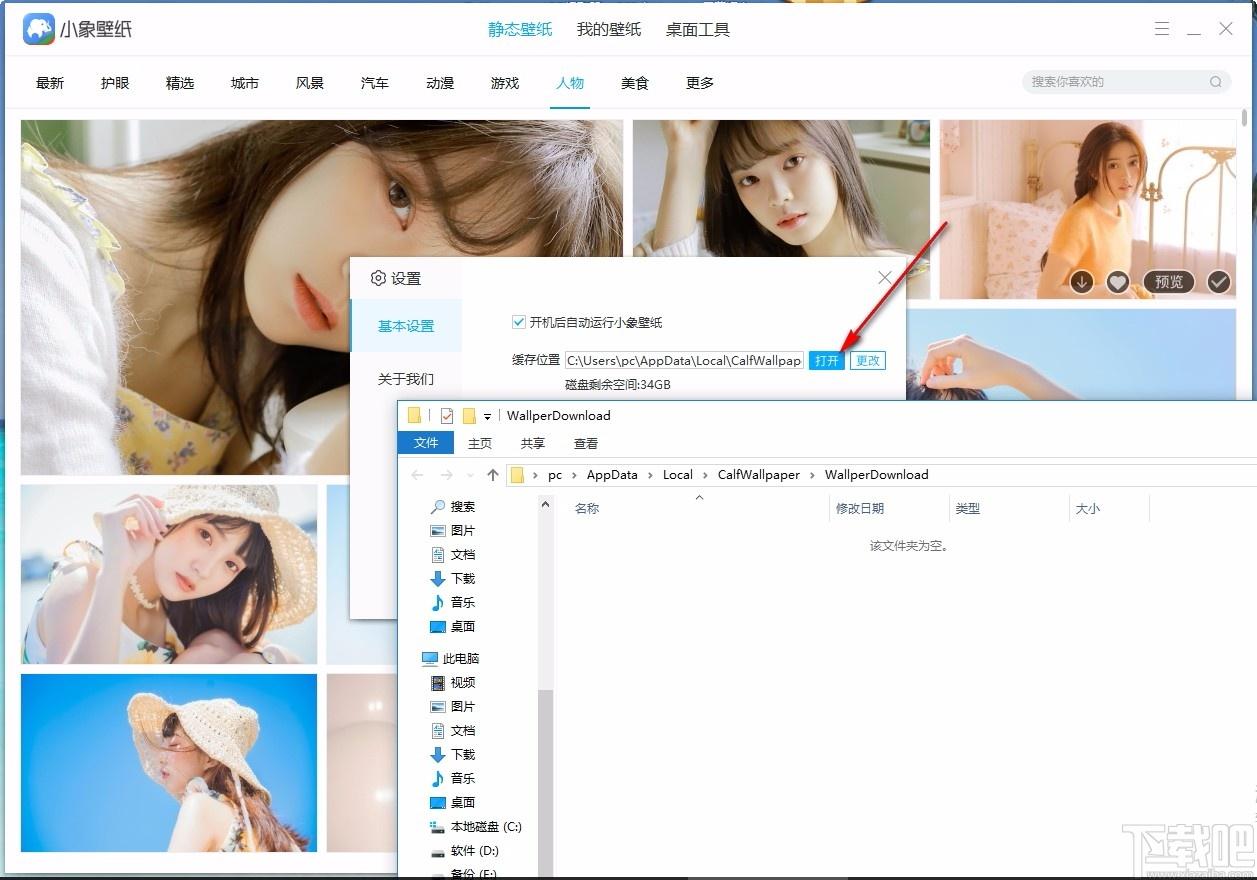Select 此电脑 in the Explorer sidebar

click(x=462, y=658)
